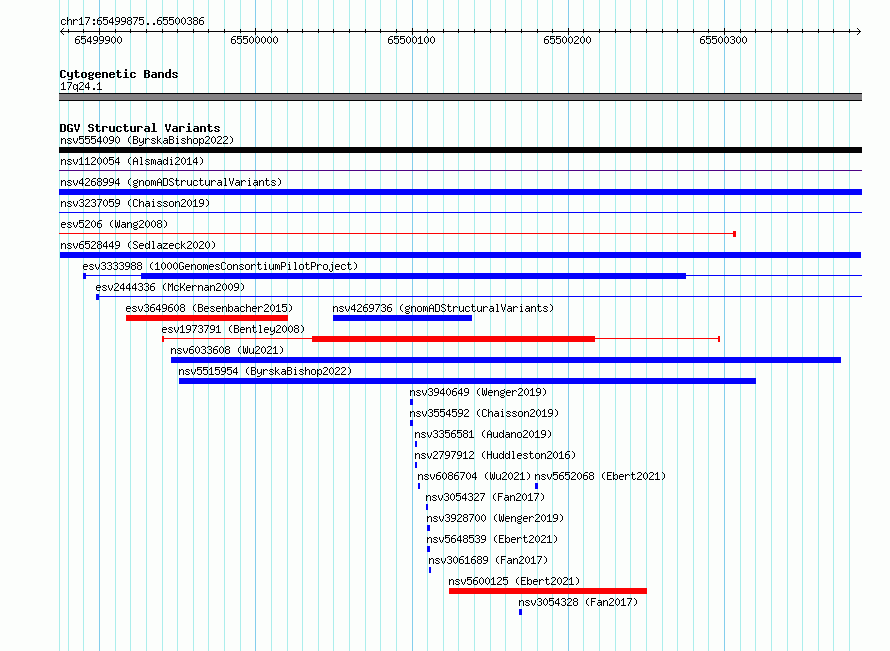This screenshot has height=651, width=890.
Task: Open nsv6528449 (Sedlazeck2020) label
Action: pyautogui.click(x=138, y=245)
